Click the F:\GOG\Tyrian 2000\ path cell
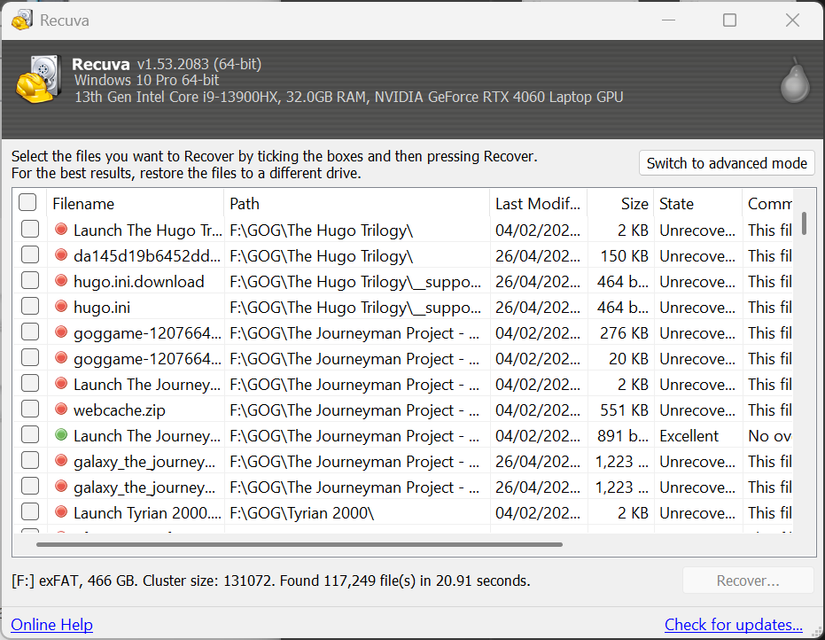This screenshot has height=640, width=825. point(302,513)
